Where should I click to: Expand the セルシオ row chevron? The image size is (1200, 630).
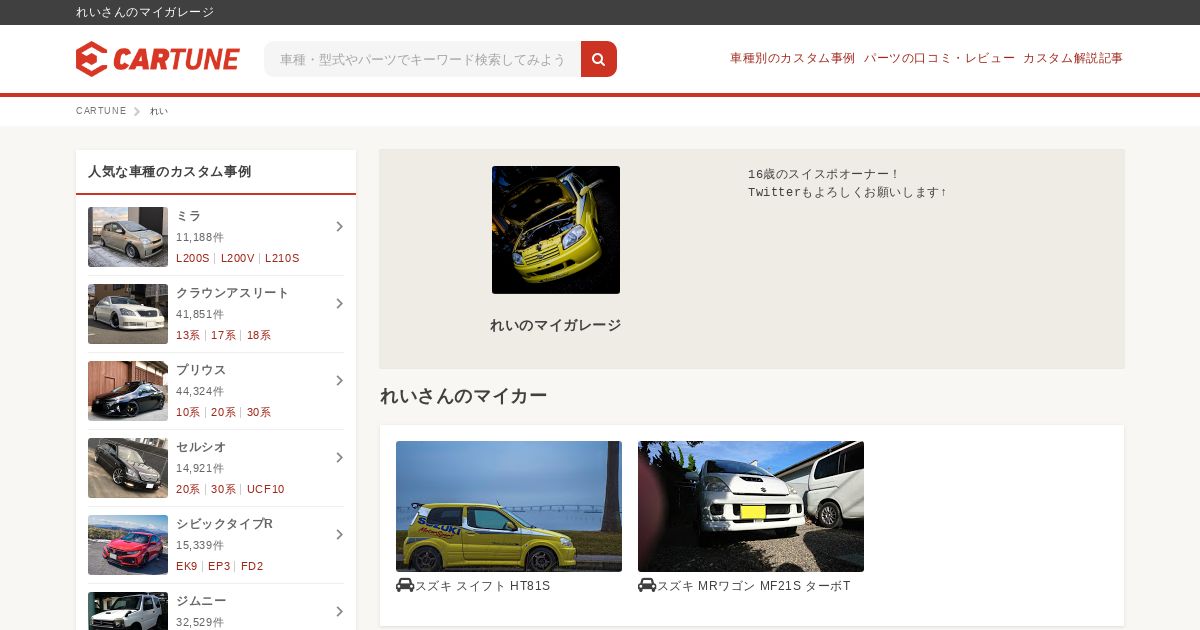tap(339, 458)
